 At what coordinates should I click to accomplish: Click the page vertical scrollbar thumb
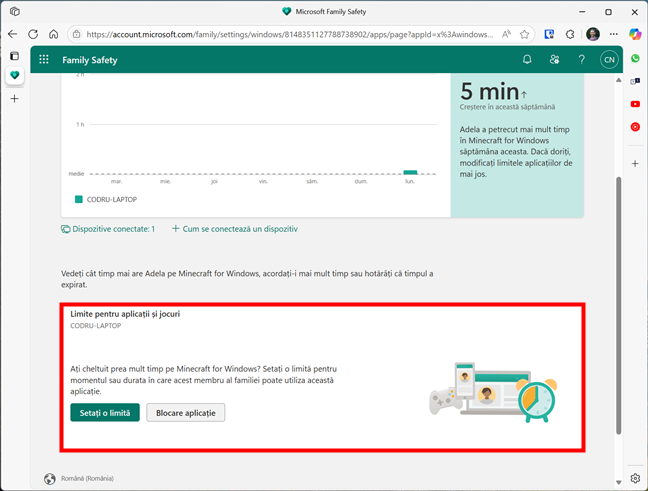[x=619, y=306]
